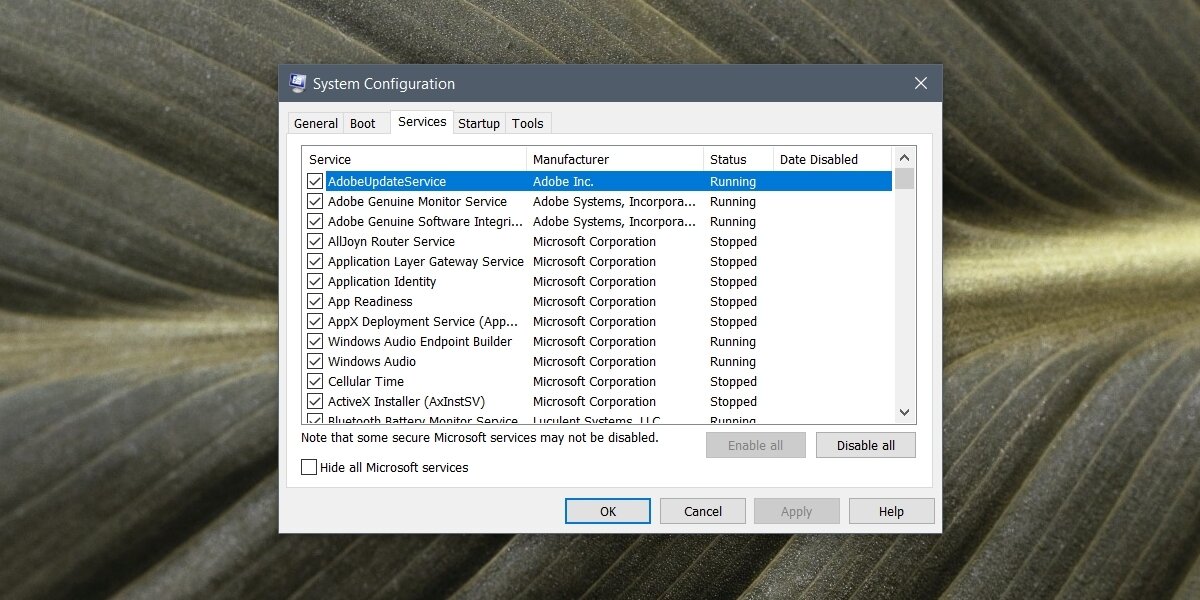Uncheck the Windows Audio service checkbox
This screenshot has height=600, width=1200.
tap(315, 362)
